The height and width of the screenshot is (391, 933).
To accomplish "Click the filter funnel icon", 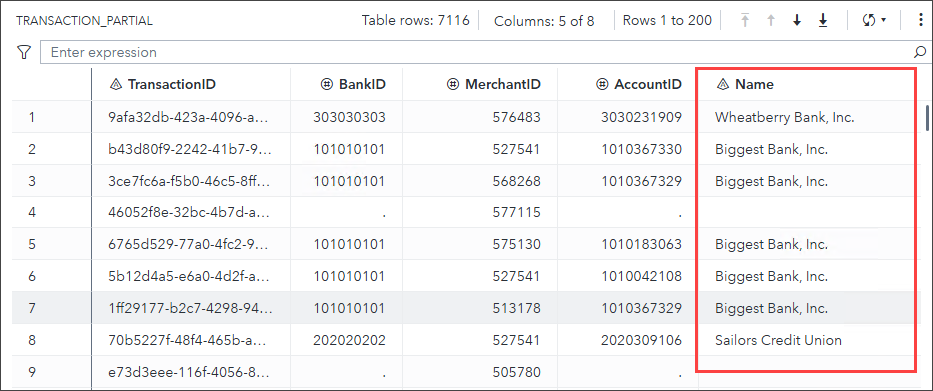I will tap(23, 52).
